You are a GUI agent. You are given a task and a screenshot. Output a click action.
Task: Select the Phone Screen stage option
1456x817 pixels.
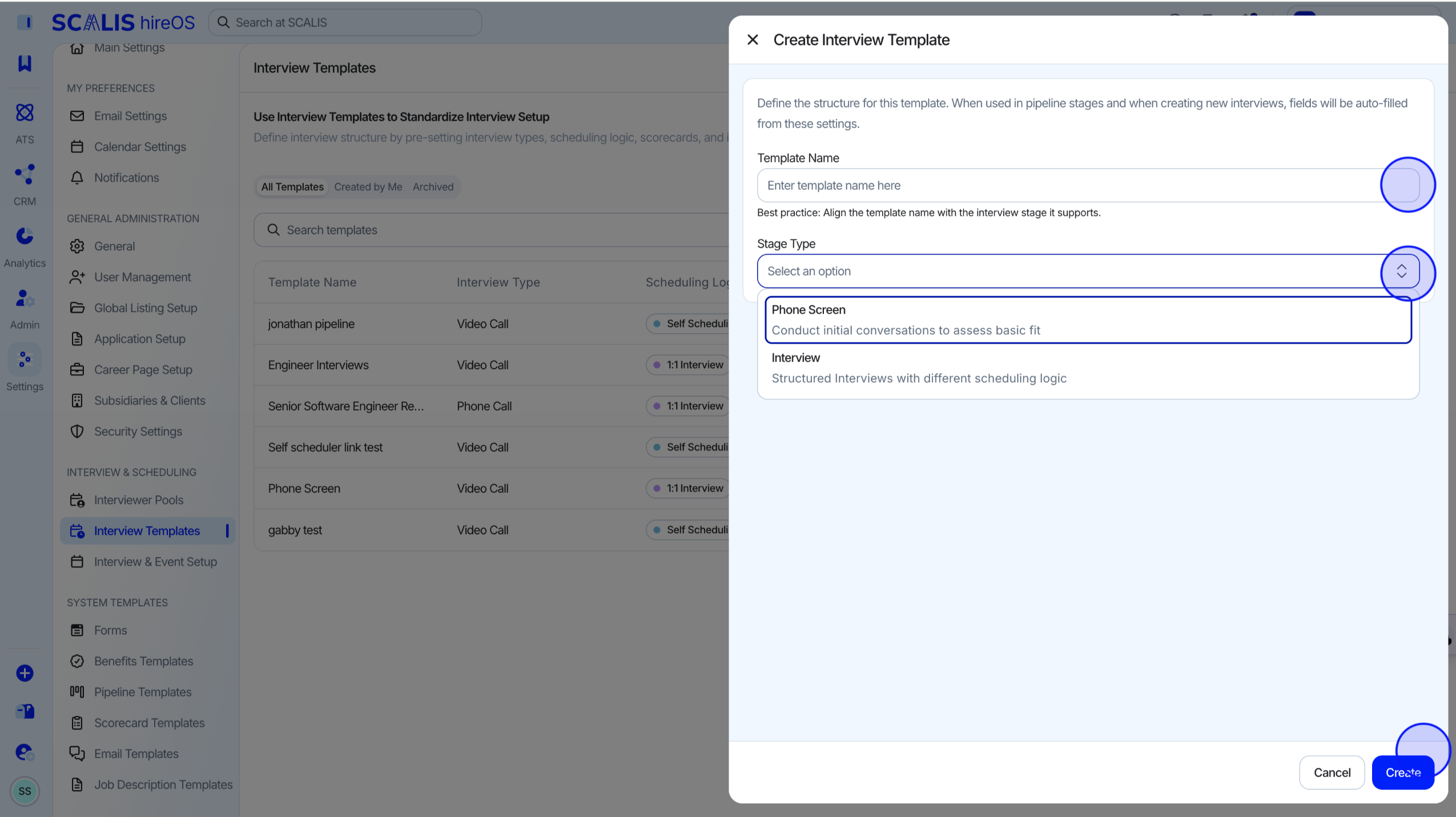click(1088, 320)
